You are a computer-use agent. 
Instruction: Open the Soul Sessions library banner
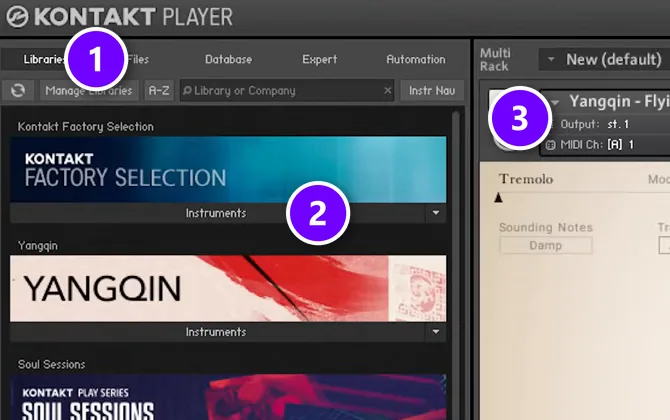click(x=228, y=397)
